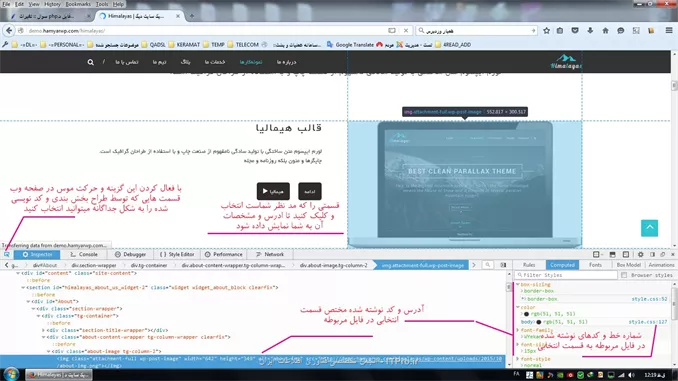Open the Box Model sidebar tab
Viewport: 678px width, 381px height.
[x=628, y=265]
